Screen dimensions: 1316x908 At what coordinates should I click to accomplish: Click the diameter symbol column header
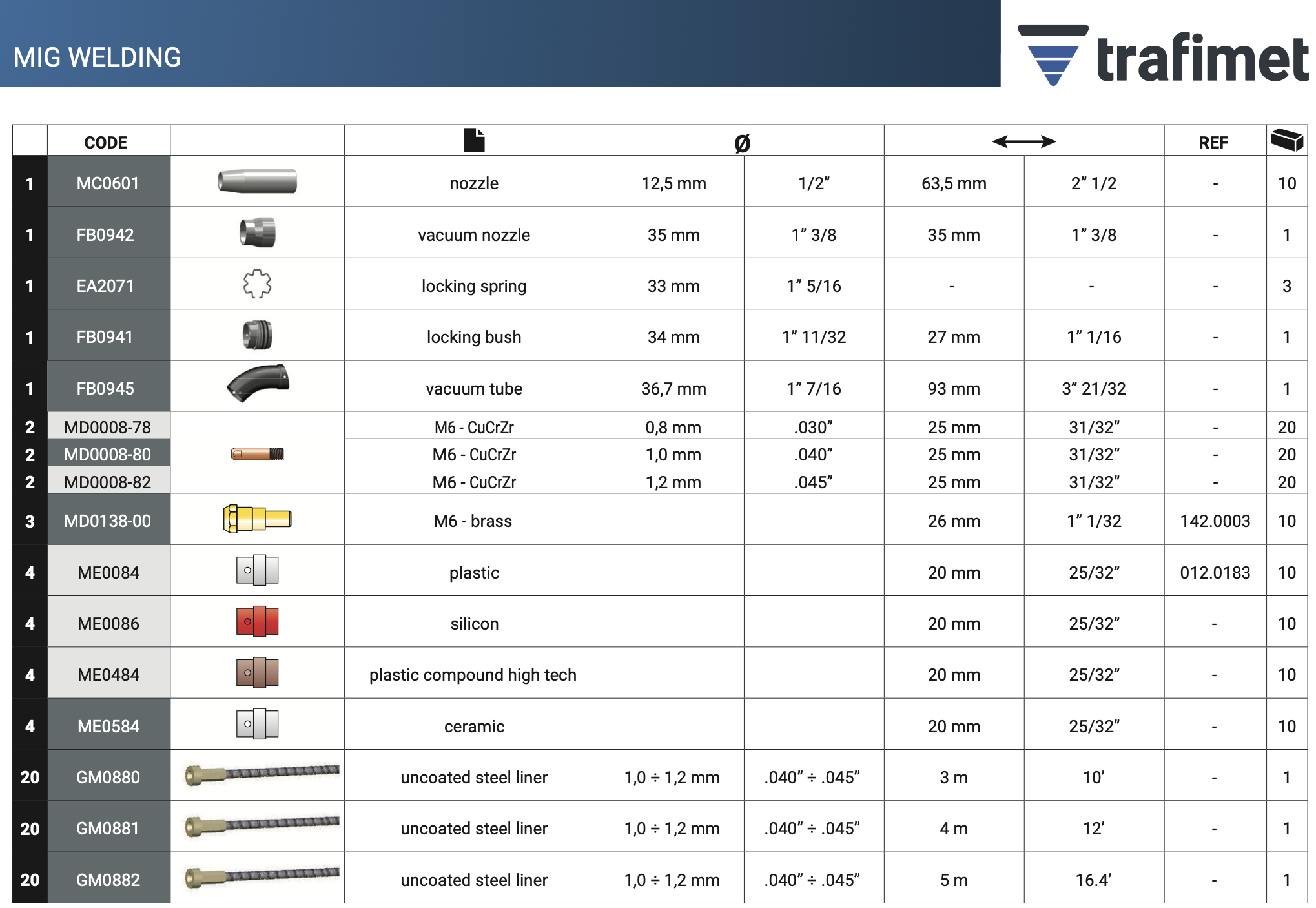pyautogui.click(x=743, y=143)
